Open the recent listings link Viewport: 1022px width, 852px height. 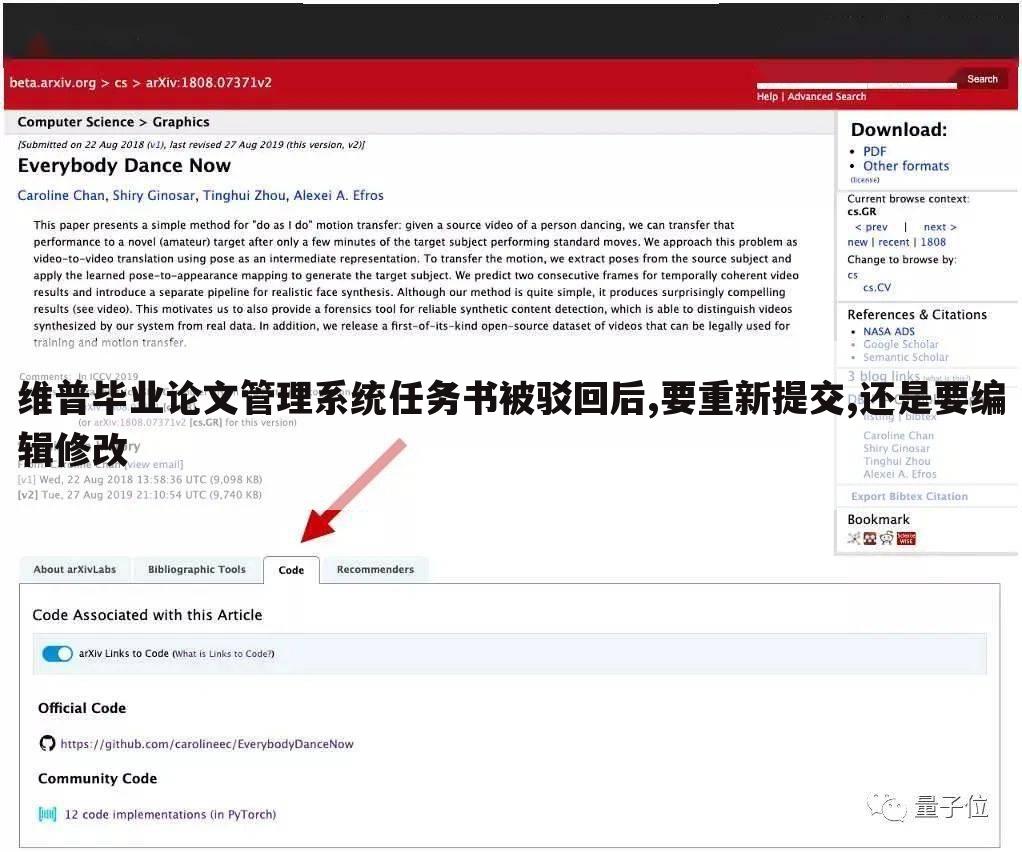pos(894,242)
